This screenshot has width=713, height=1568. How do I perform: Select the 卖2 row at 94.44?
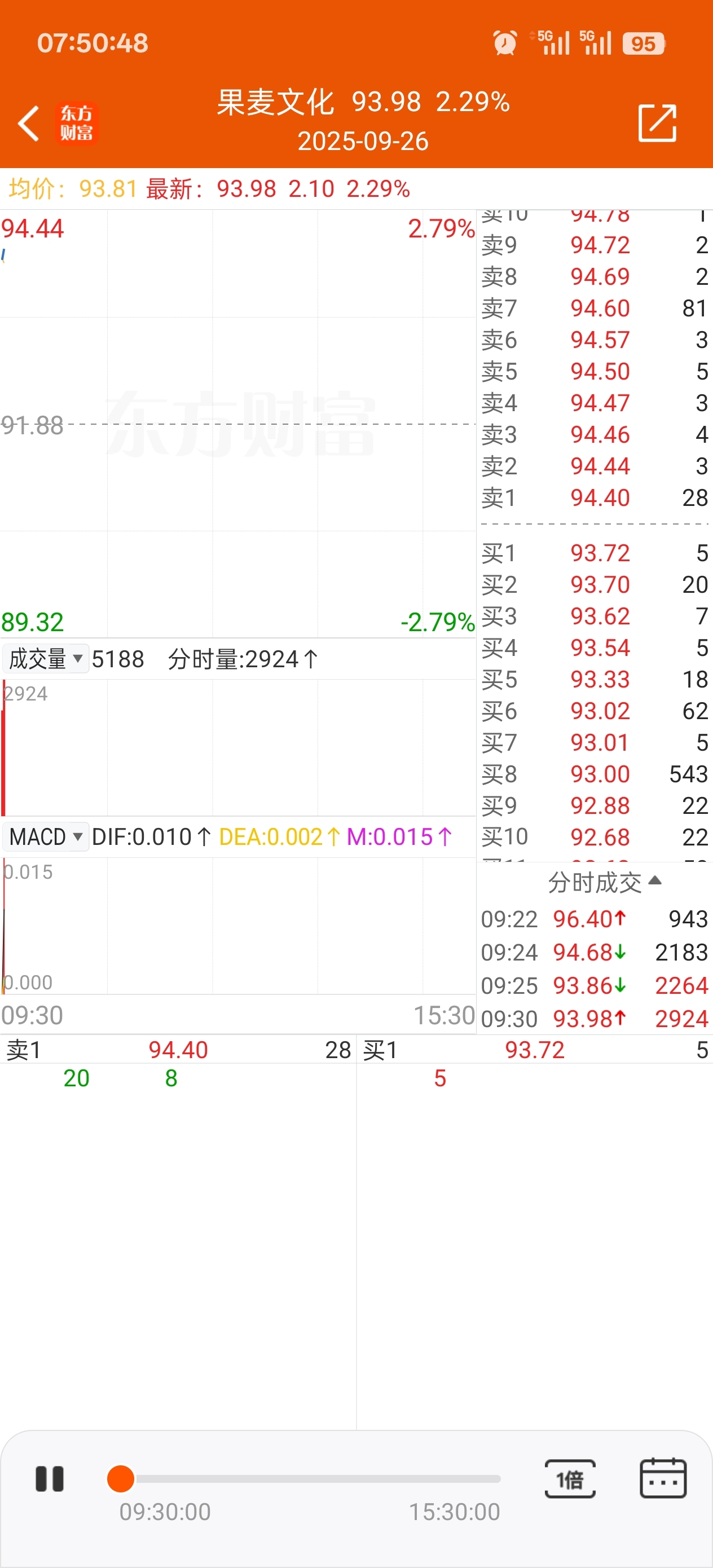tap(595, 466)
